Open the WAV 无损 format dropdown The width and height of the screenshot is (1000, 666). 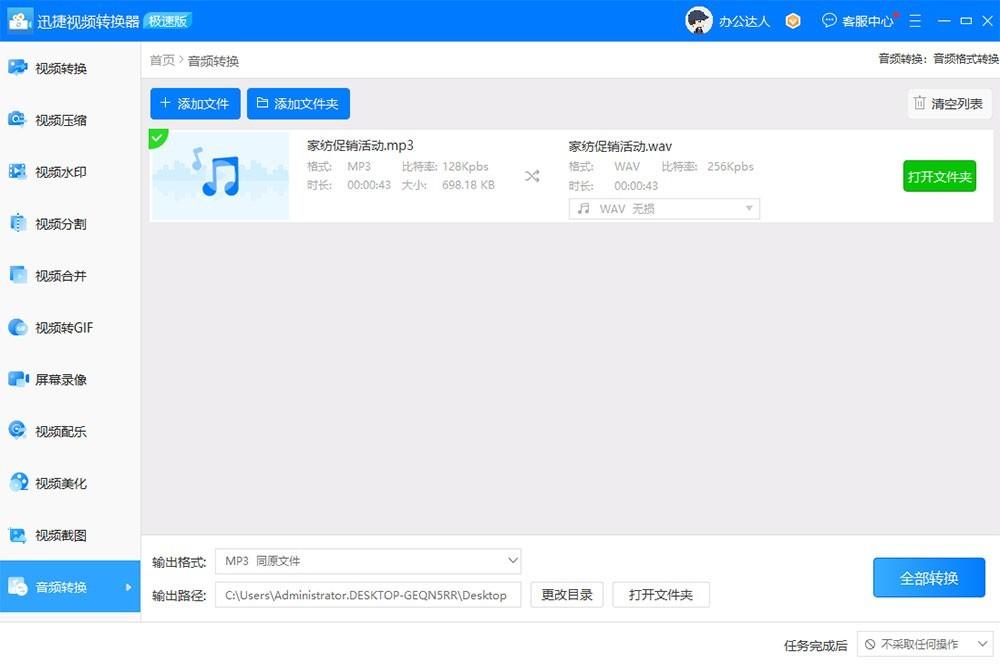coord(664,209)
